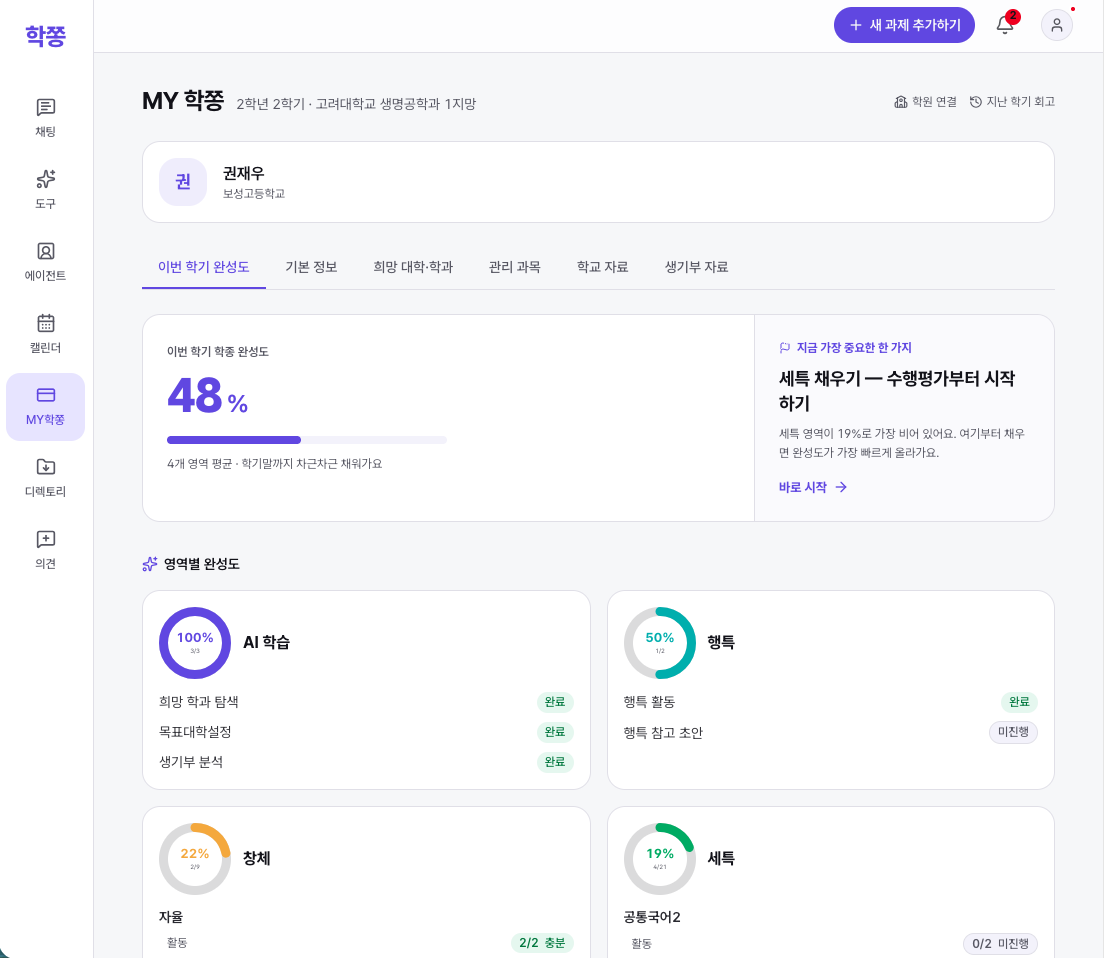This screenshot has height=958, width=1104.
Task: Click the 보성고등학교 school name
Action: 253,194
